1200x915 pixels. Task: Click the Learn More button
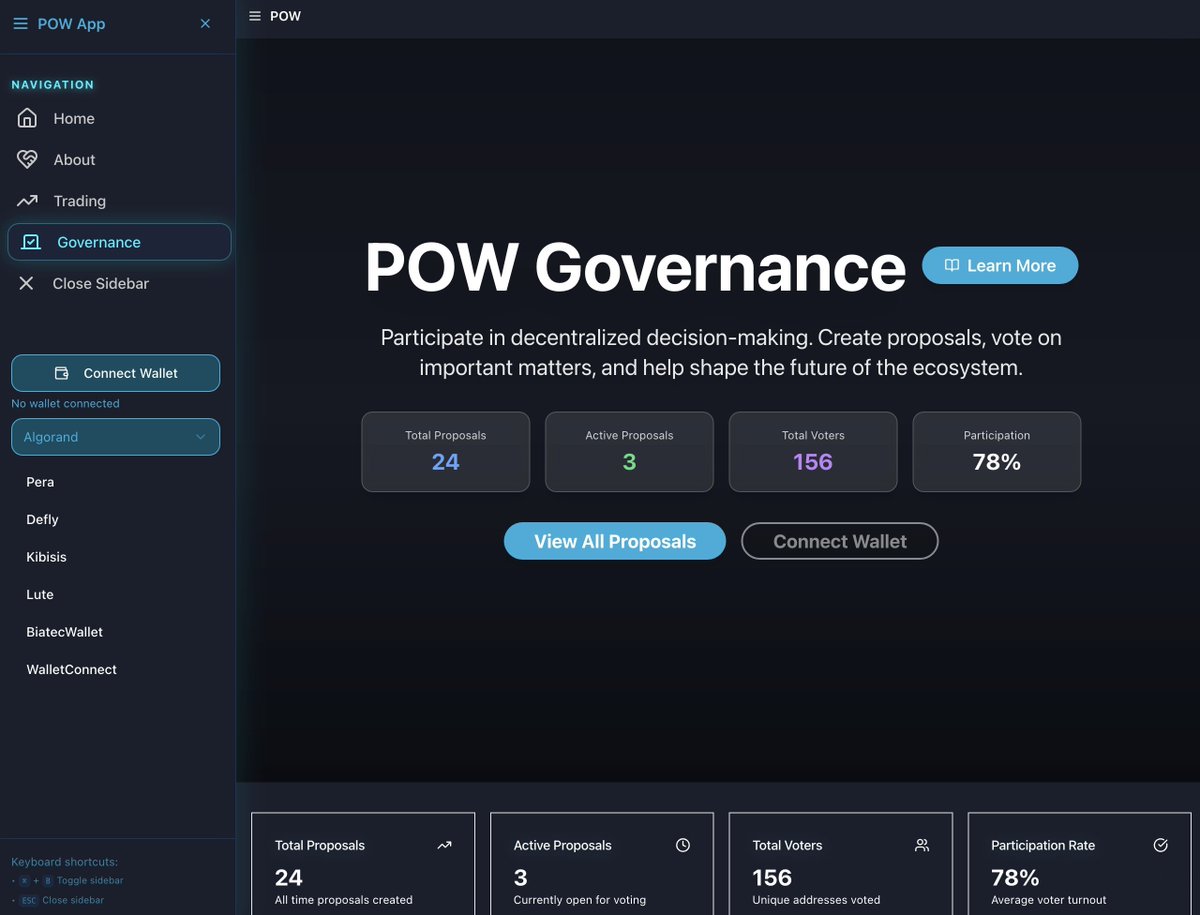tap(1000, 265)
